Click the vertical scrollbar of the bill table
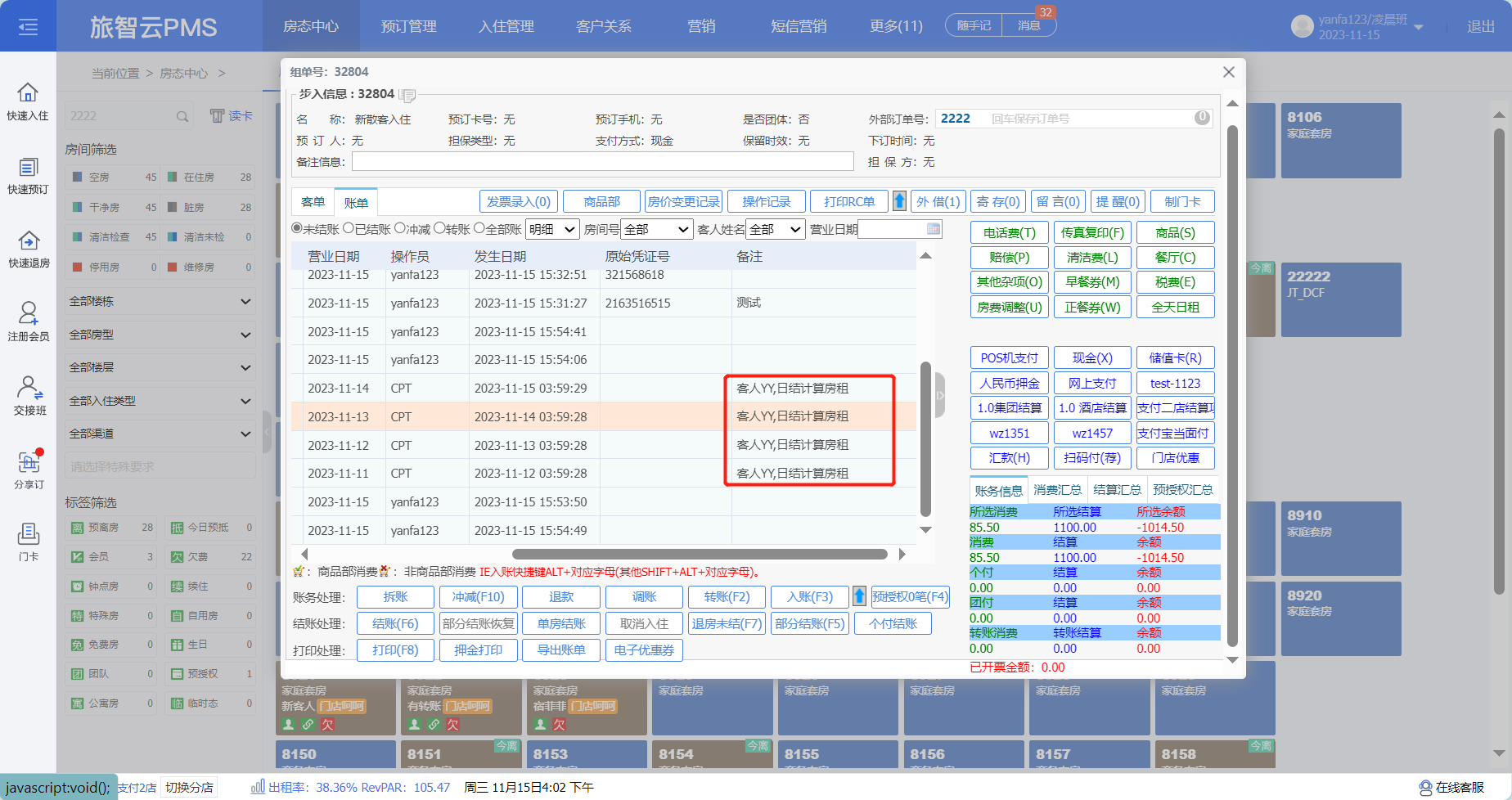The height and width of the screenshot is (800, 1512). coord(925,438)
